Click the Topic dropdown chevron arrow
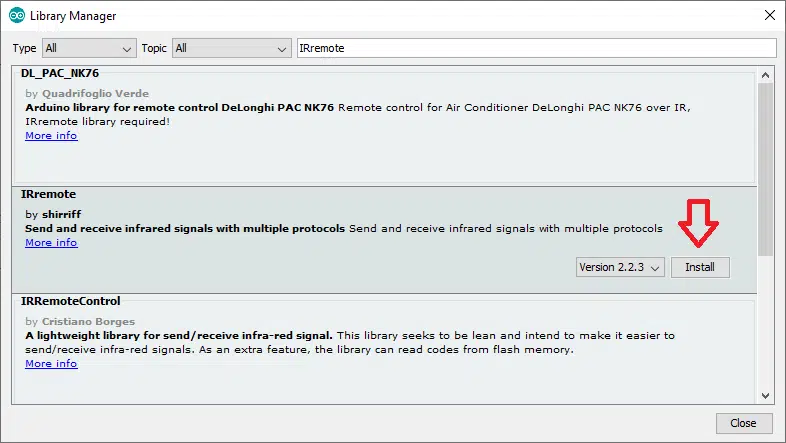Viewport: 786px width, 443px height. pos(282,49)
